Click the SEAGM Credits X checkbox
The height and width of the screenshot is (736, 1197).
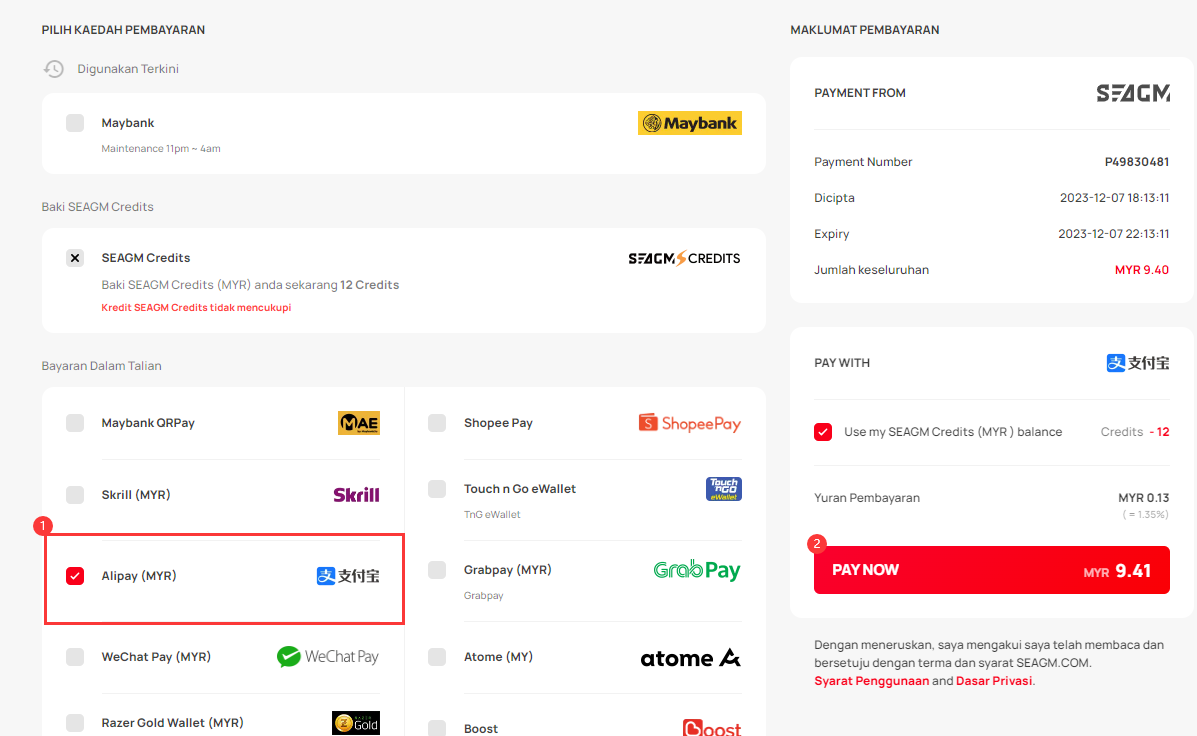click(75, 258)
